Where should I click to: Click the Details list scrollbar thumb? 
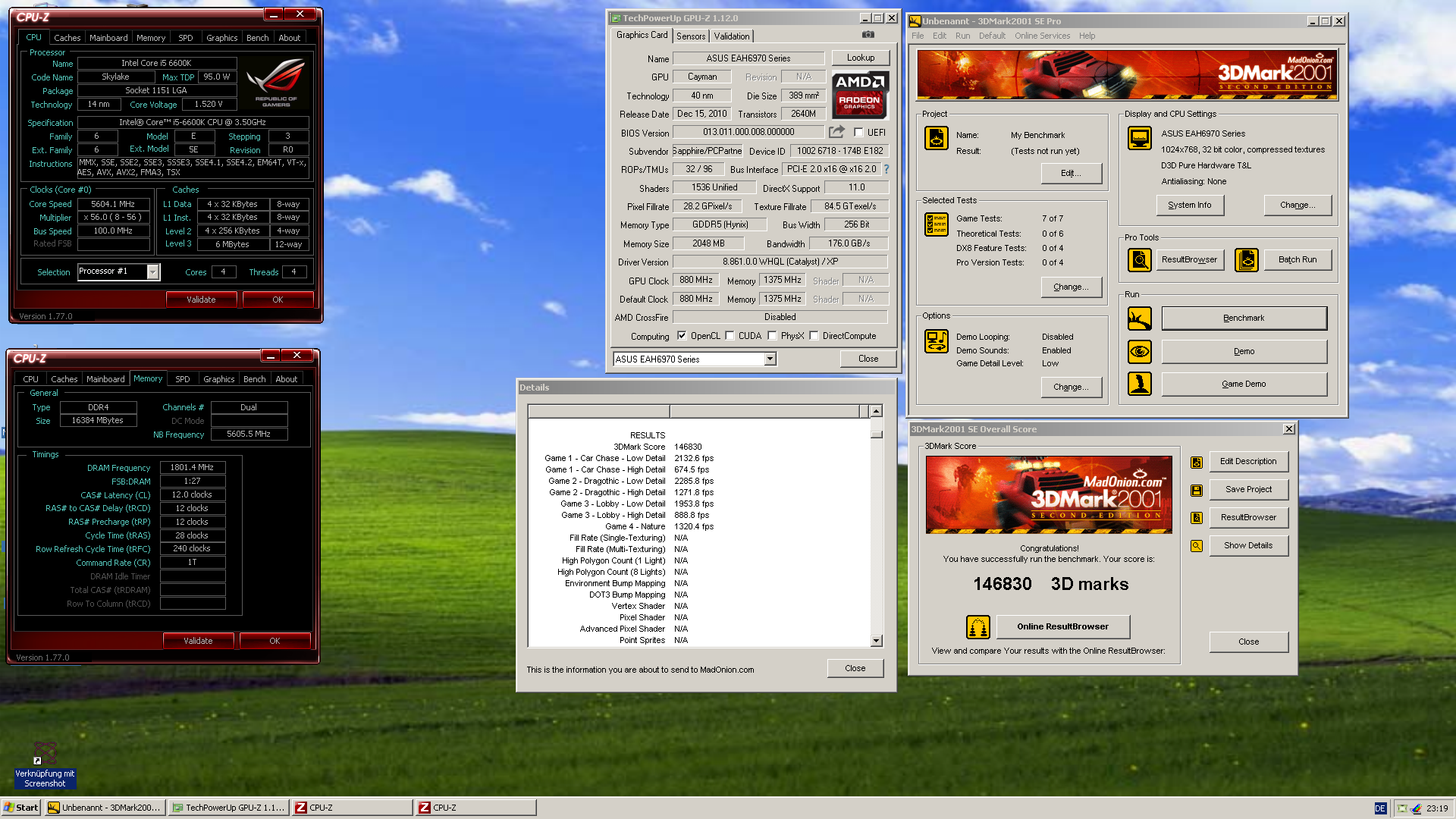tap(876, 435)
